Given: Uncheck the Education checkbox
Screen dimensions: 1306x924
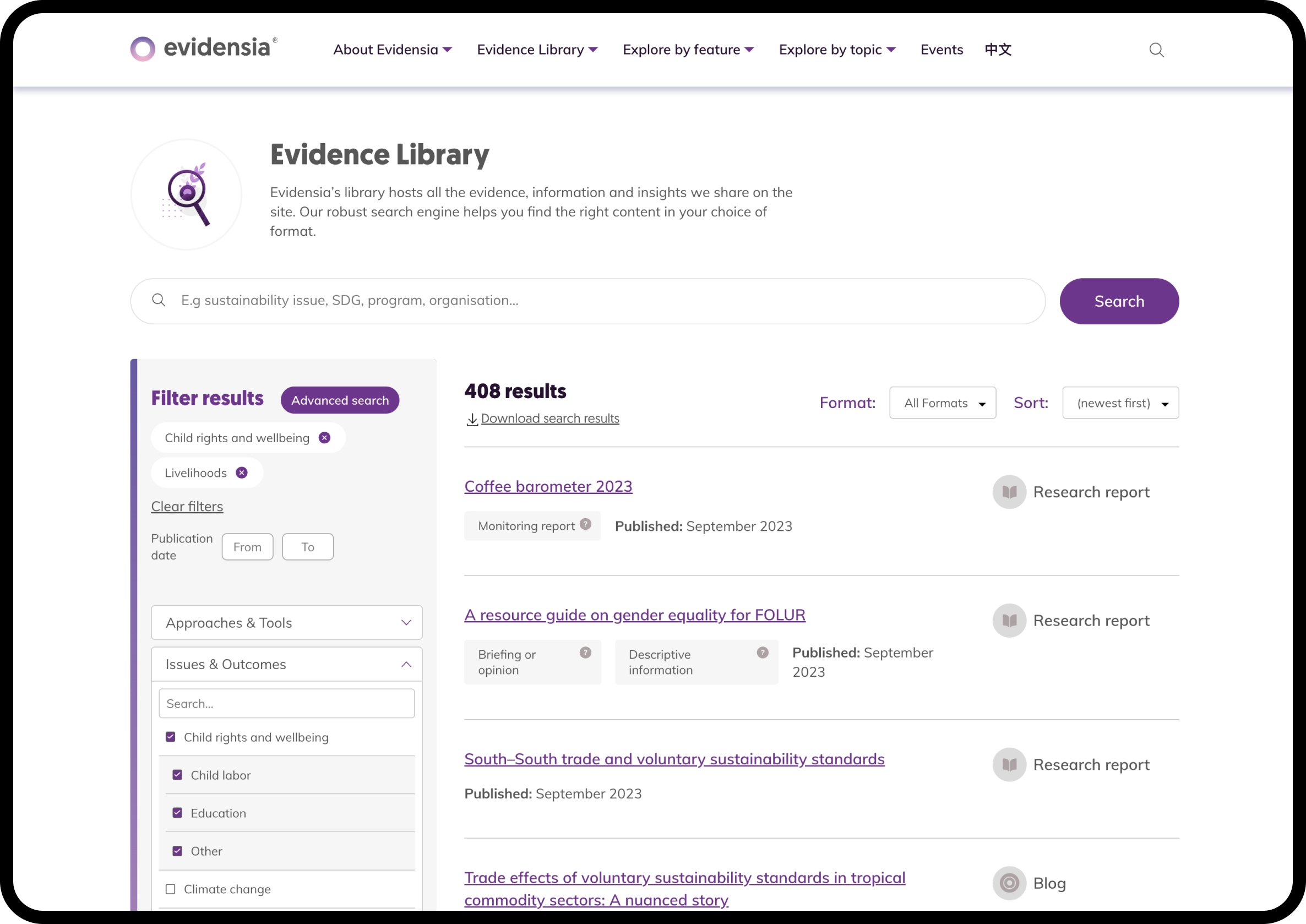Looking at the screenshot, I should [x=177, y=813].
